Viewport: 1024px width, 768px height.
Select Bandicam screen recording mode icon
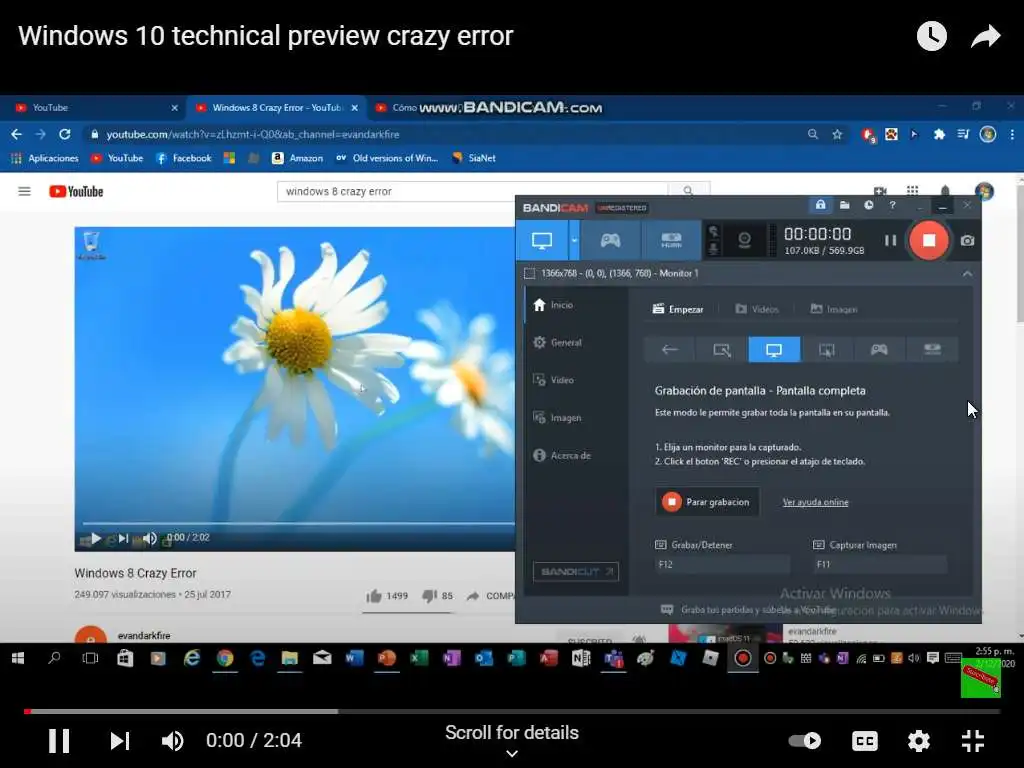click(x=541, y=240)
